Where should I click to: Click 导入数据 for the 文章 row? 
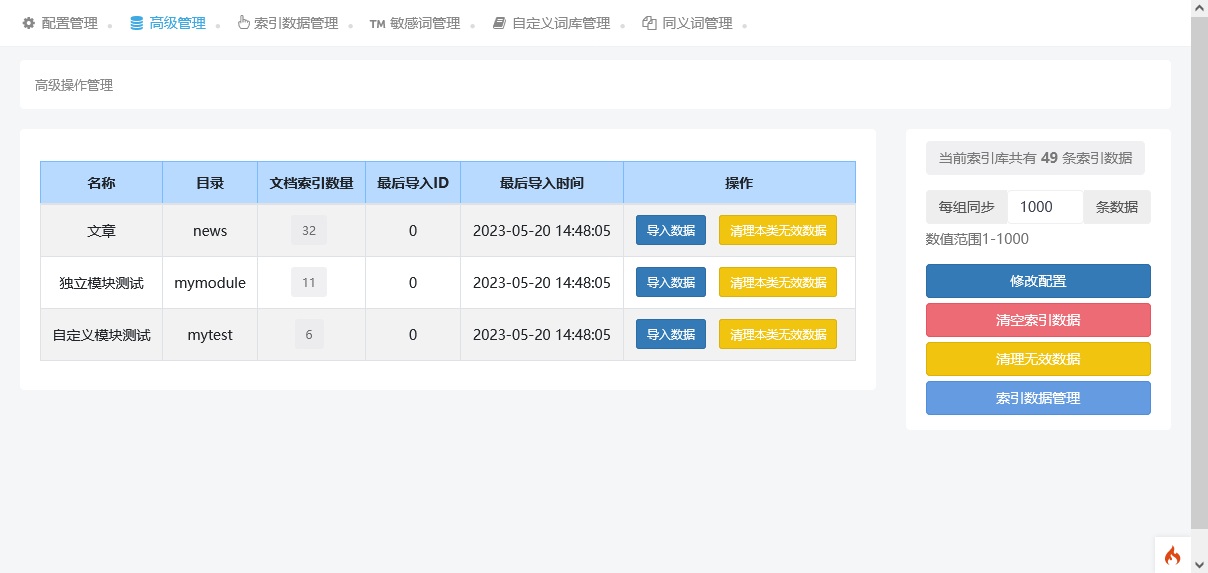(x=671, y=230)
